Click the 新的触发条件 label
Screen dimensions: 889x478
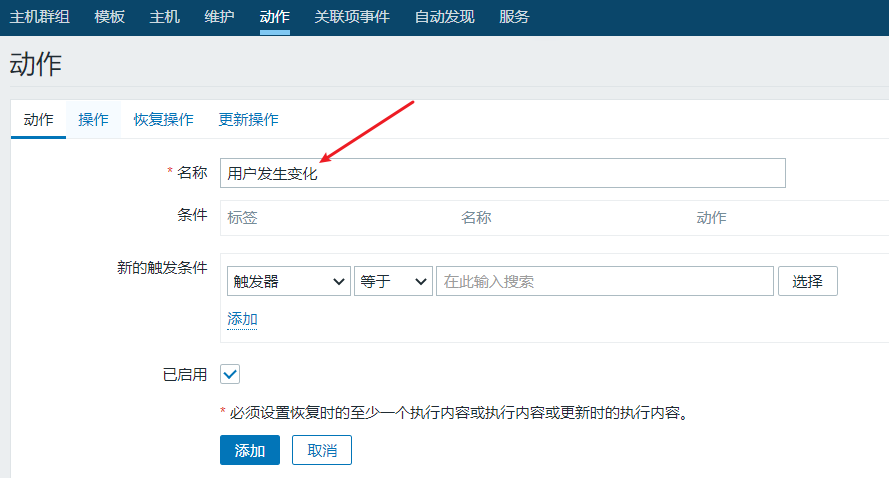point(162,268)
